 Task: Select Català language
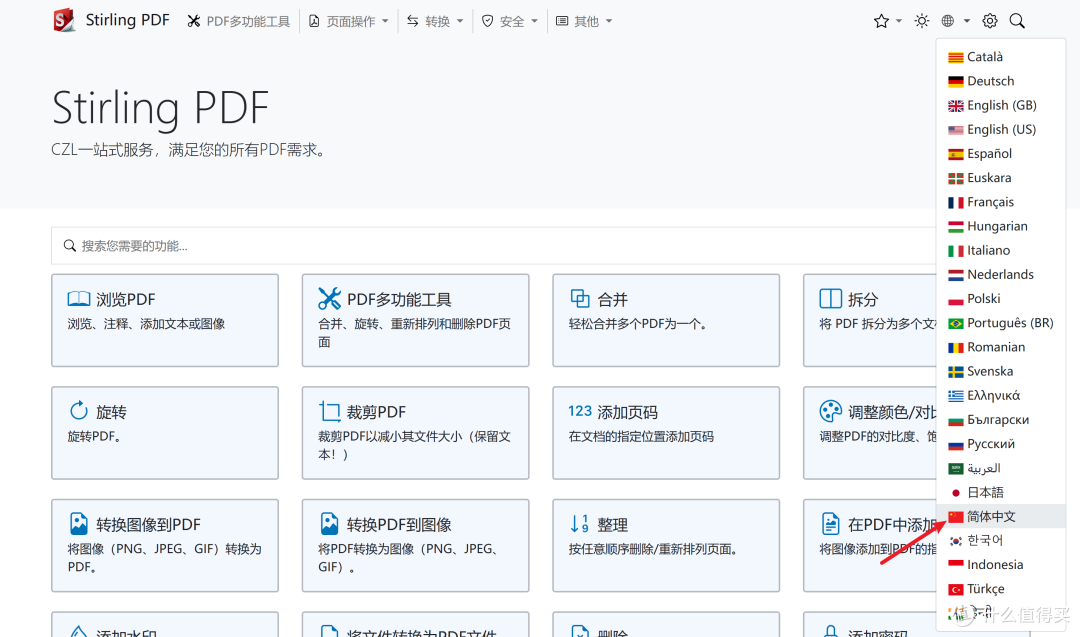(x=1000, y=57)
